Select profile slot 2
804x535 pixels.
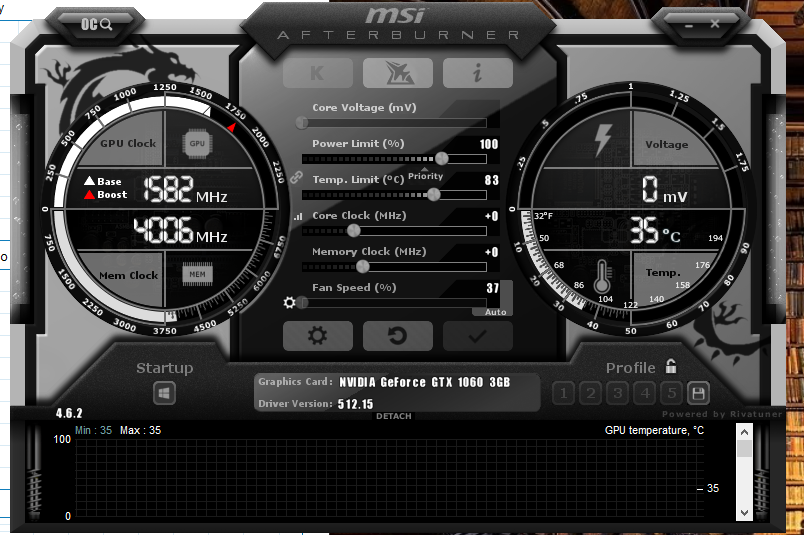[591, 393]
